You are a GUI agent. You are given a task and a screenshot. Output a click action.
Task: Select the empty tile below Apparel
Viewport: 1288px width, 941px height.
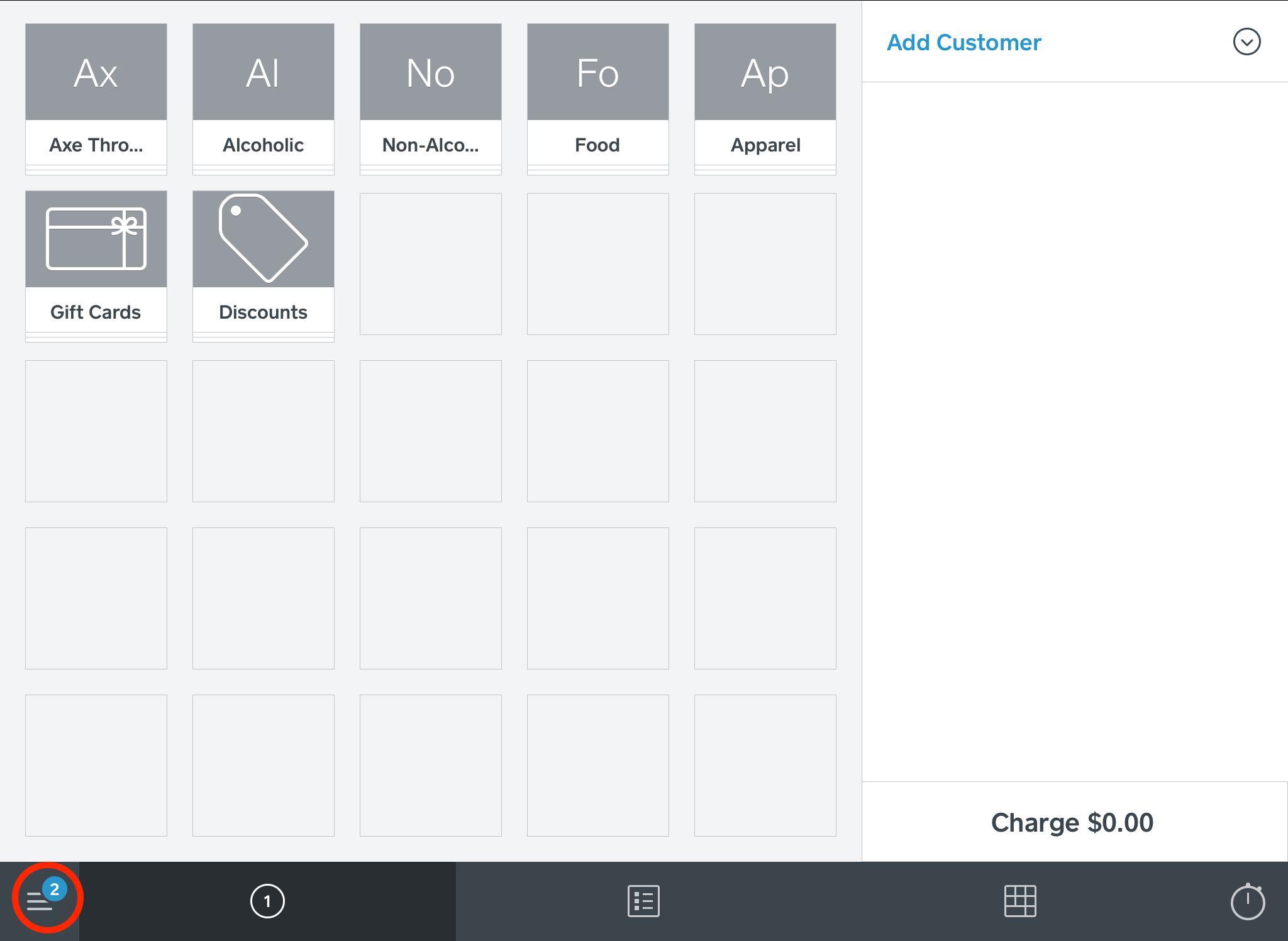pyautogui.click(x=765, y=264)
